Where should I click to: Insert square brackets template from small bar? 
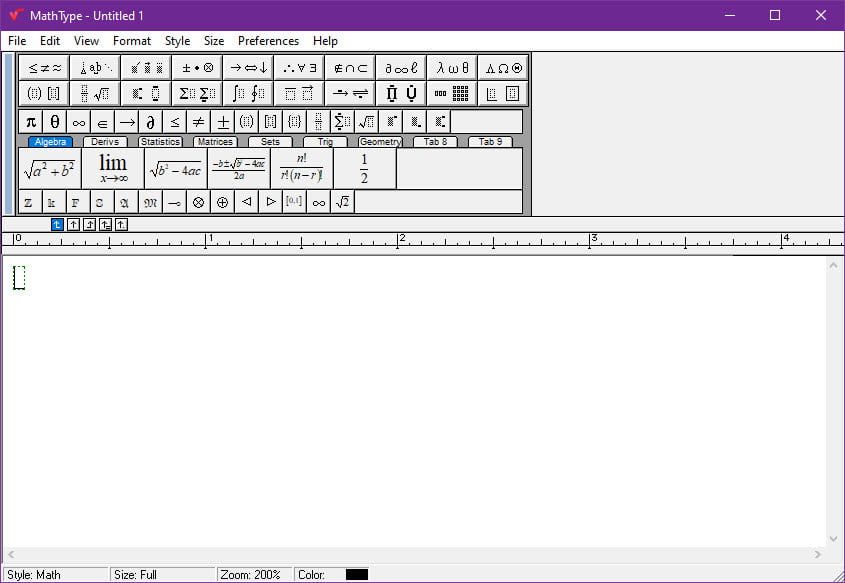[271, 122]
